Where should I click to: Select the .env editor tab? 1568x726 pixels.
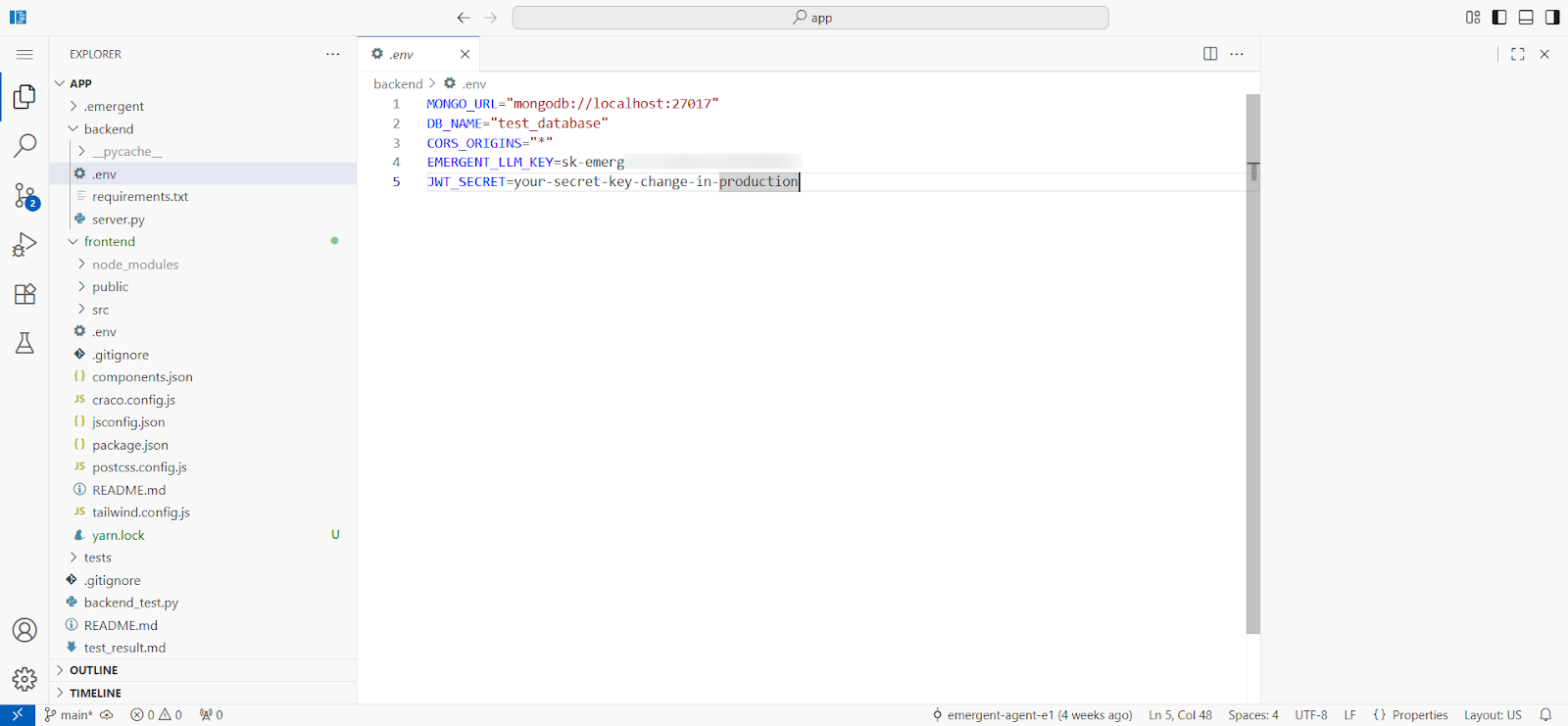[418, 54]
